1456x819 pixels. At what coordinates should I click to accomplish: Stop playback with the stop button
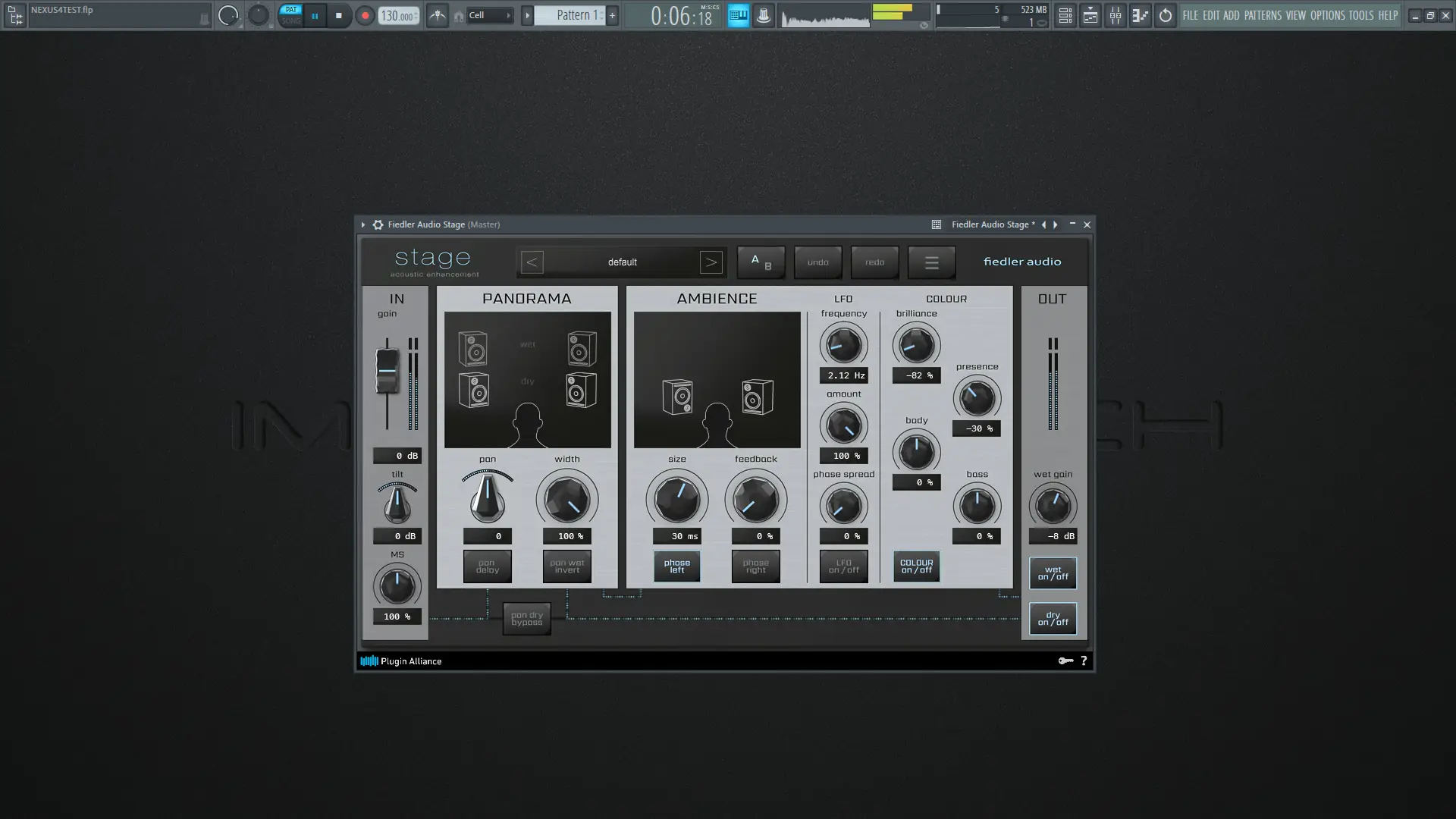pyautogui.click(x=339, y=15)
